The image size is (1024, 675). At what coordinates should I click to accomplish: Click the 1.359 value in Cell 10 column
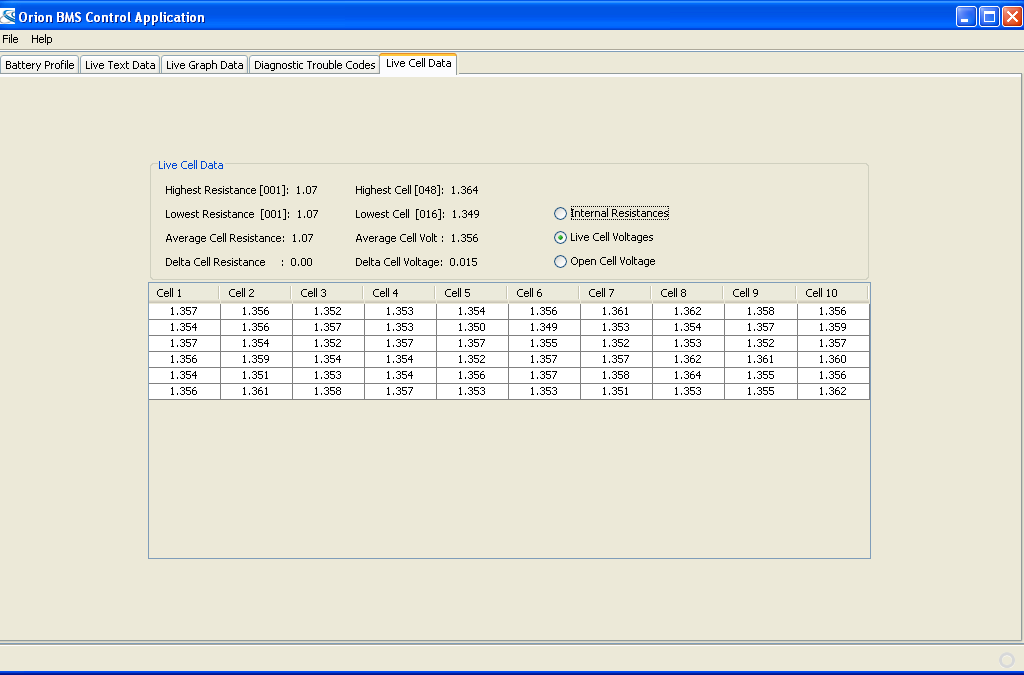point(833,327)
